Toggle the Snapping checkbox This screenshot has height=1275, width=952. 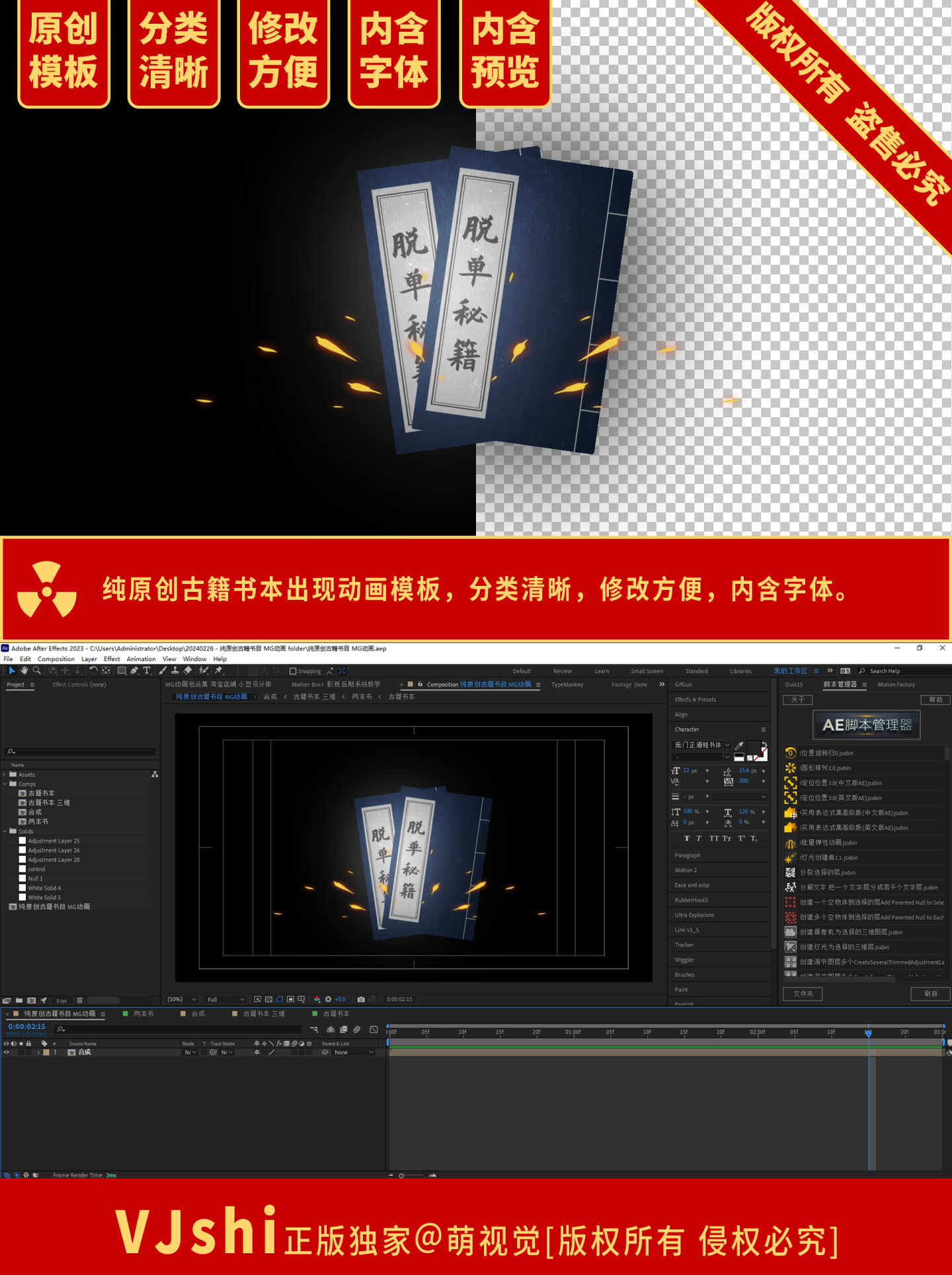[293, 671]
